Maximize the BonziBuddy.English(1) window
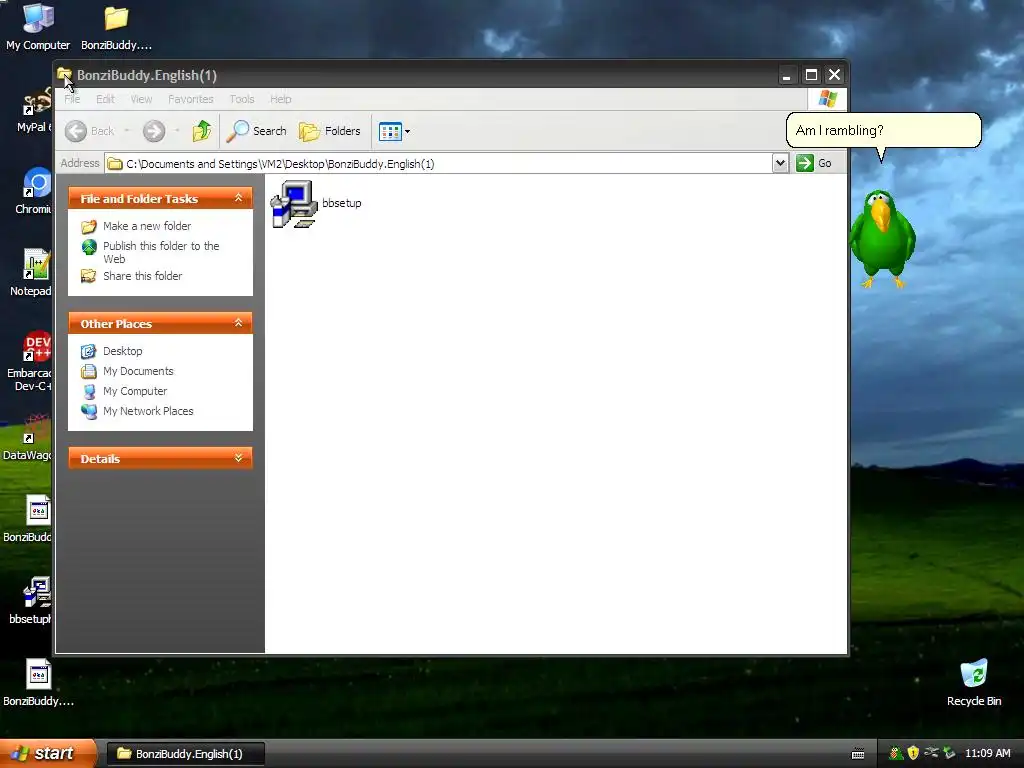1024x768 pixels. coord(811,75)
